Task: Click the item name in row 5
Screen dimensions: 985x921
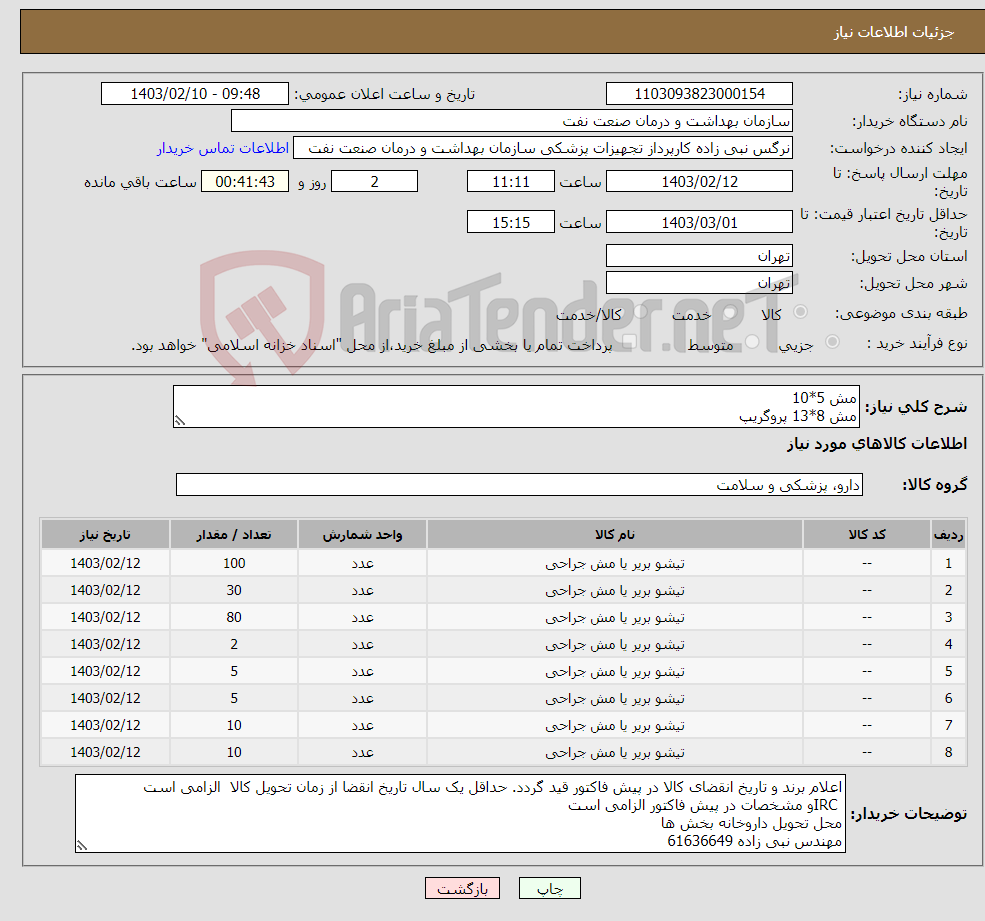Action: point(615,672)
